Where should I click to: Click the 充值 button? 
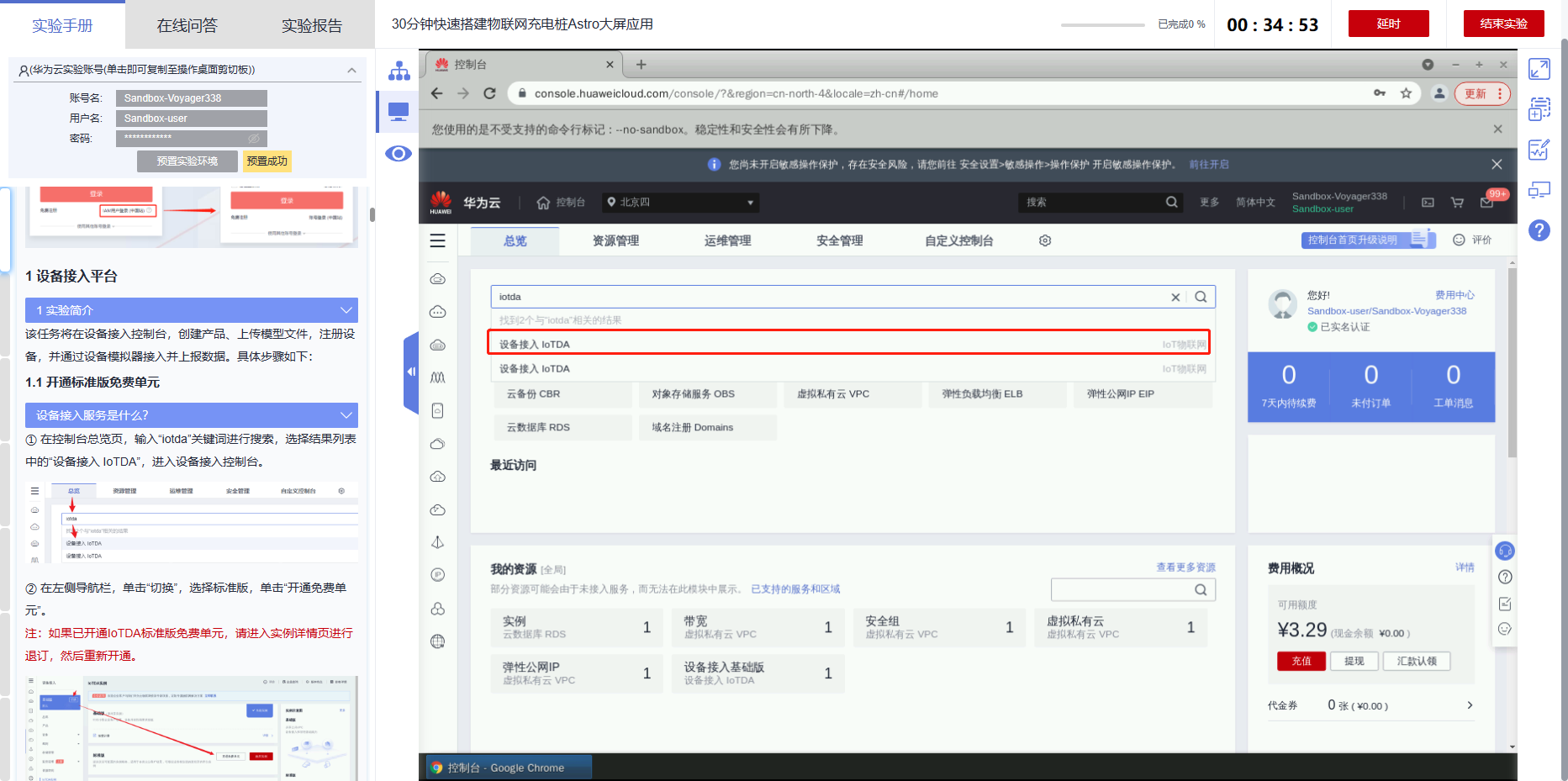1301,661
